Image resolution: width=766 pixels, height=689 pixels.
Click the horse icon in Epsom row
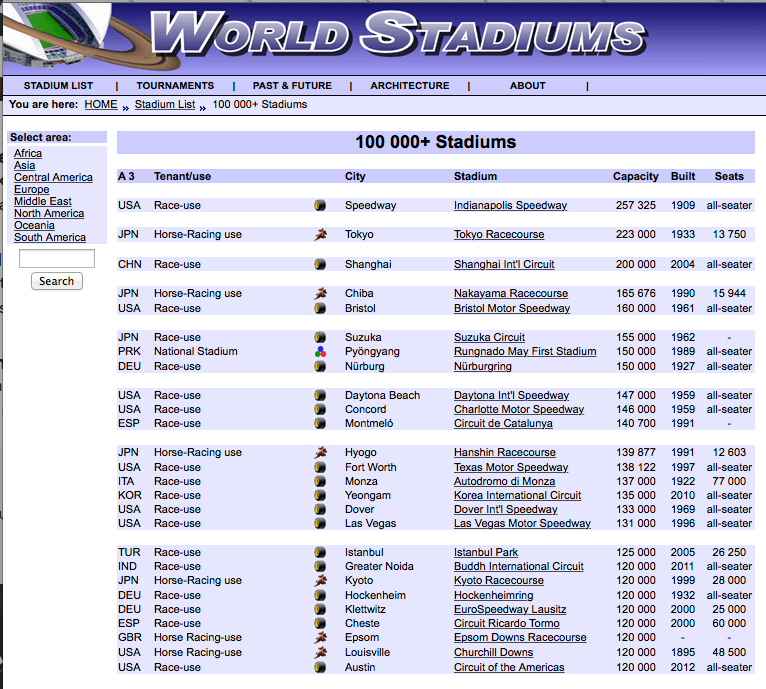point(320,637)
